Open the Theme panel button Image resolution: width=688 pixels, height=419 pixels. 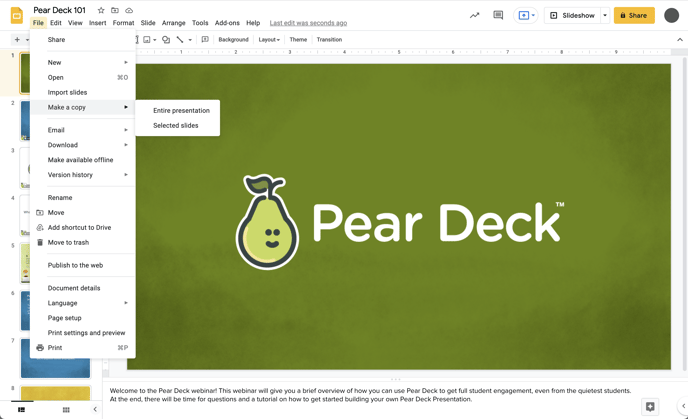point(298,39)
